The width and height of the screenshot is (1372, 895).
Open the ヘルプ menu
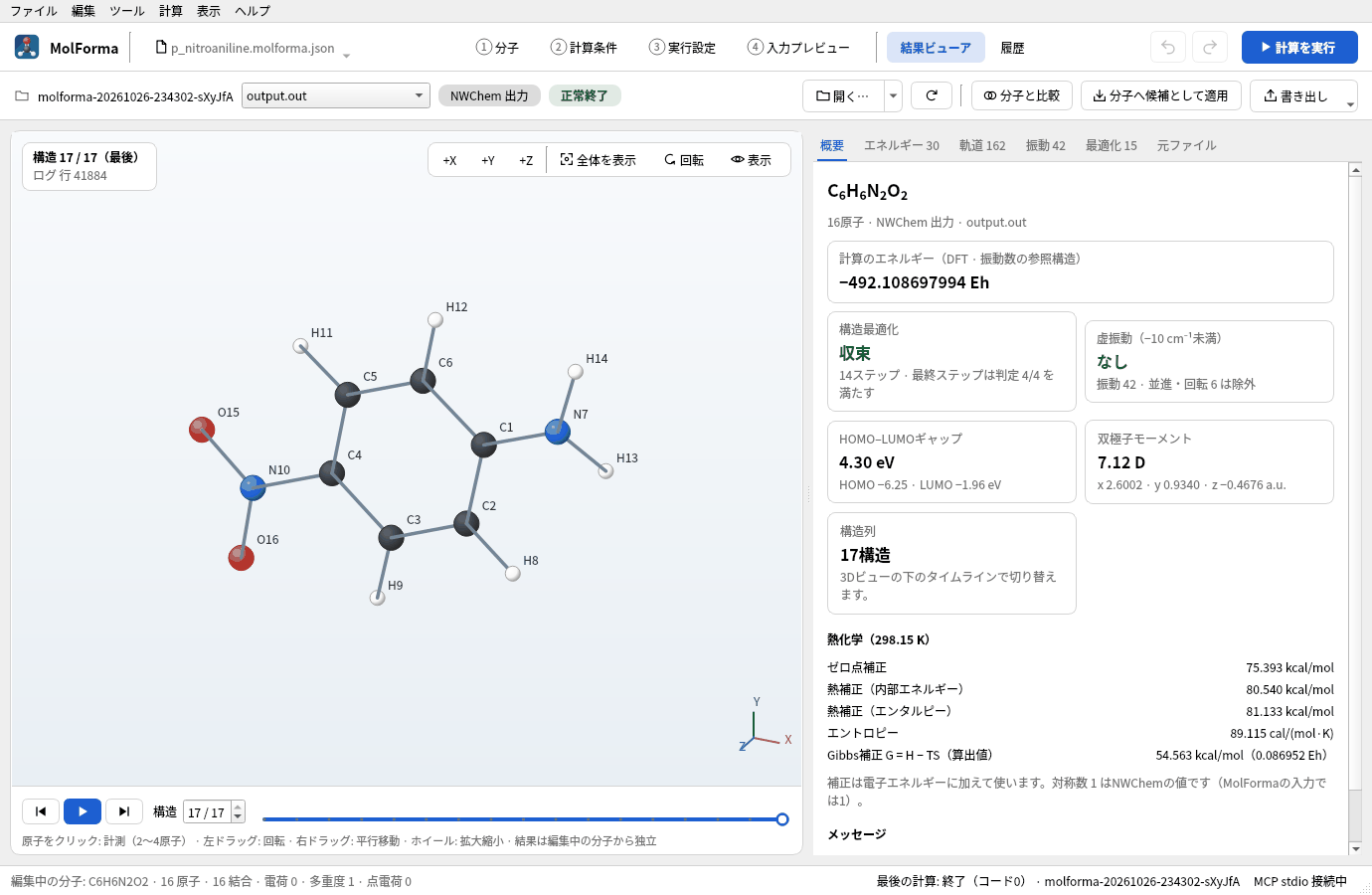point(253,11)
